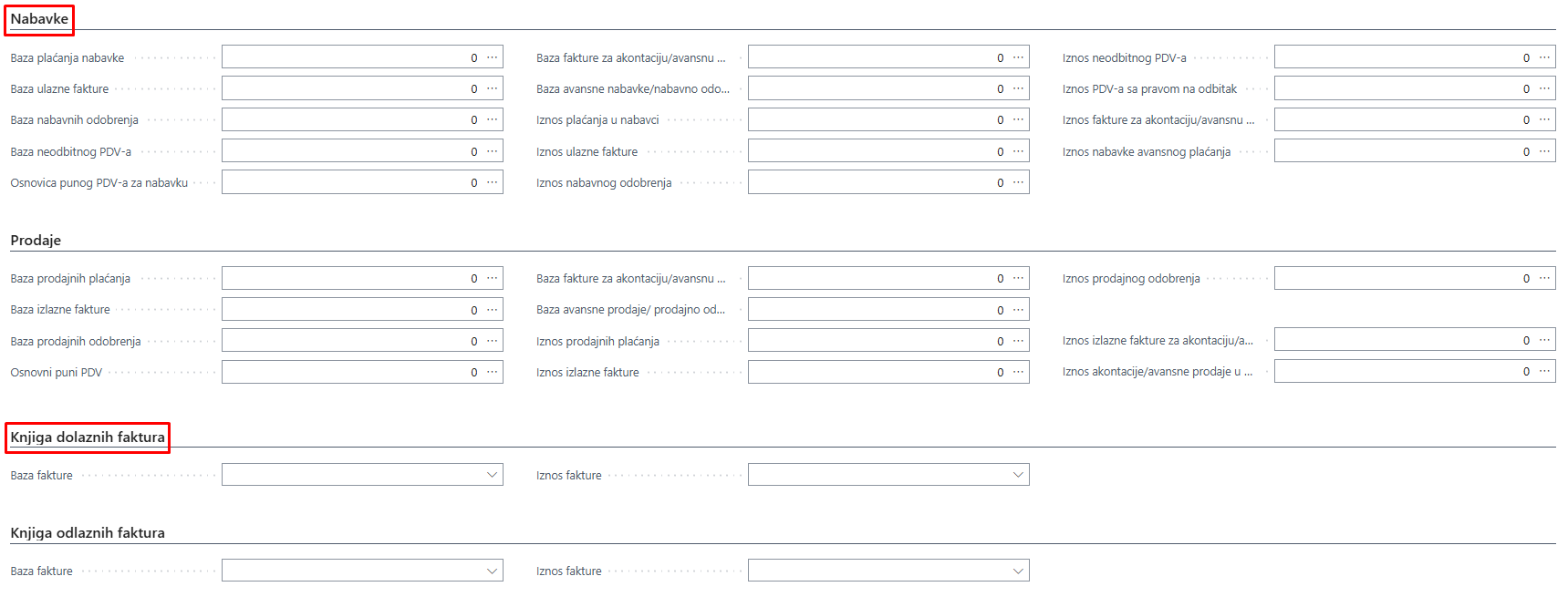1568x597 pixels.
Task: Click the Knjiga odlaznih faktura heading
Action: point(88,533)
